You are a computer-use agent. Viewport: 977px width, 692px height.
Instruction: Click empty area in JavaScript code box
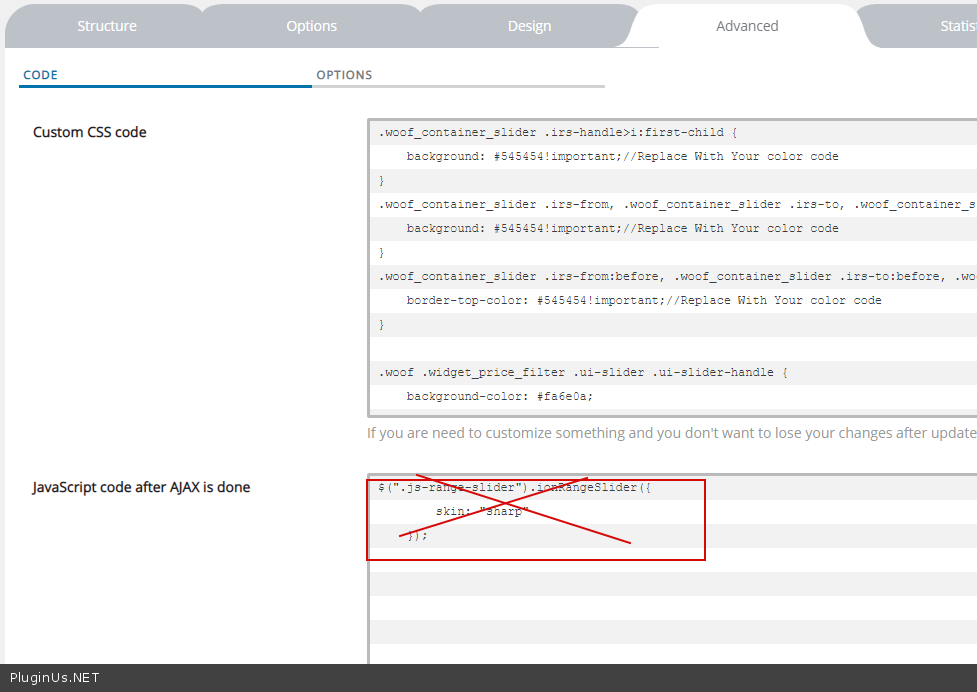click(670, 610)
